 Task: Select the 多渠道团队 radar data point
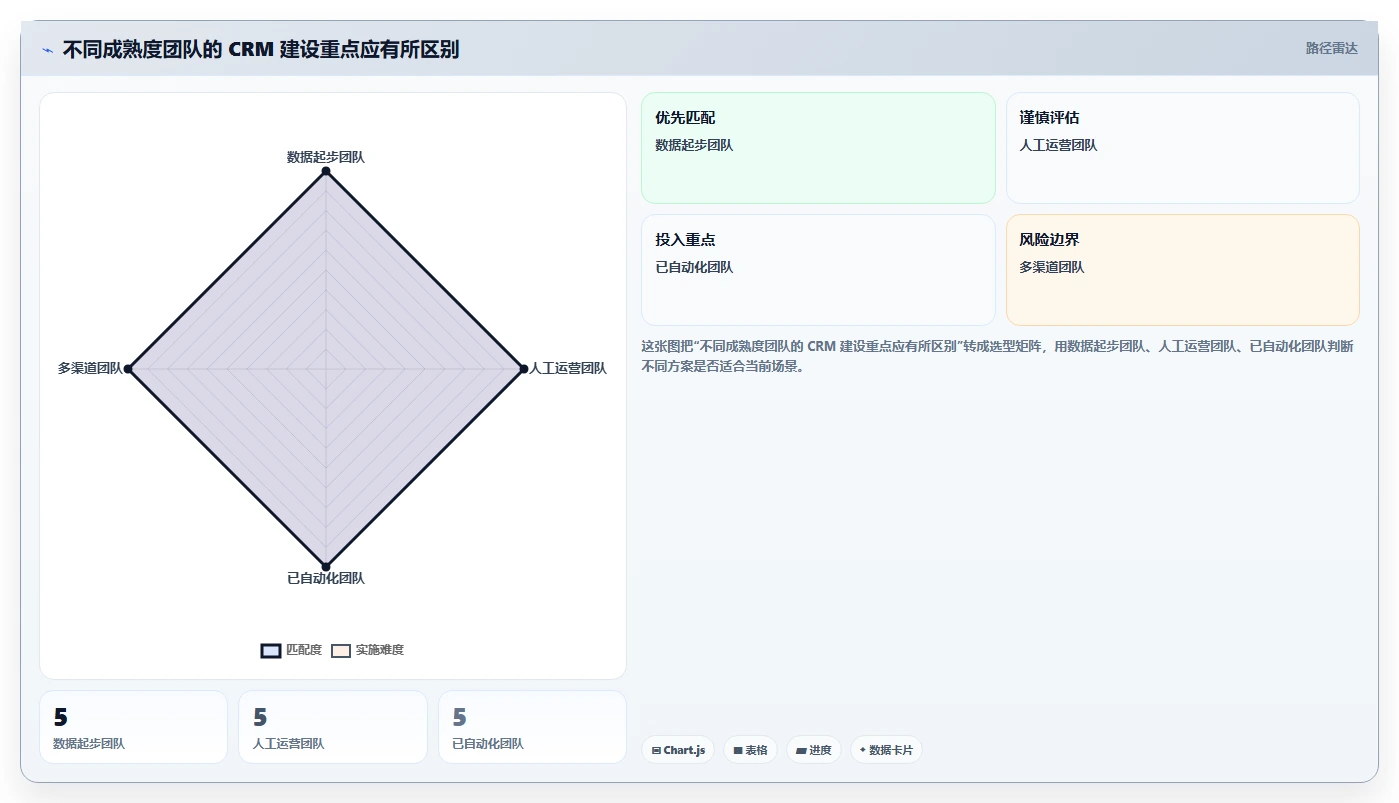tap(128, 369)
